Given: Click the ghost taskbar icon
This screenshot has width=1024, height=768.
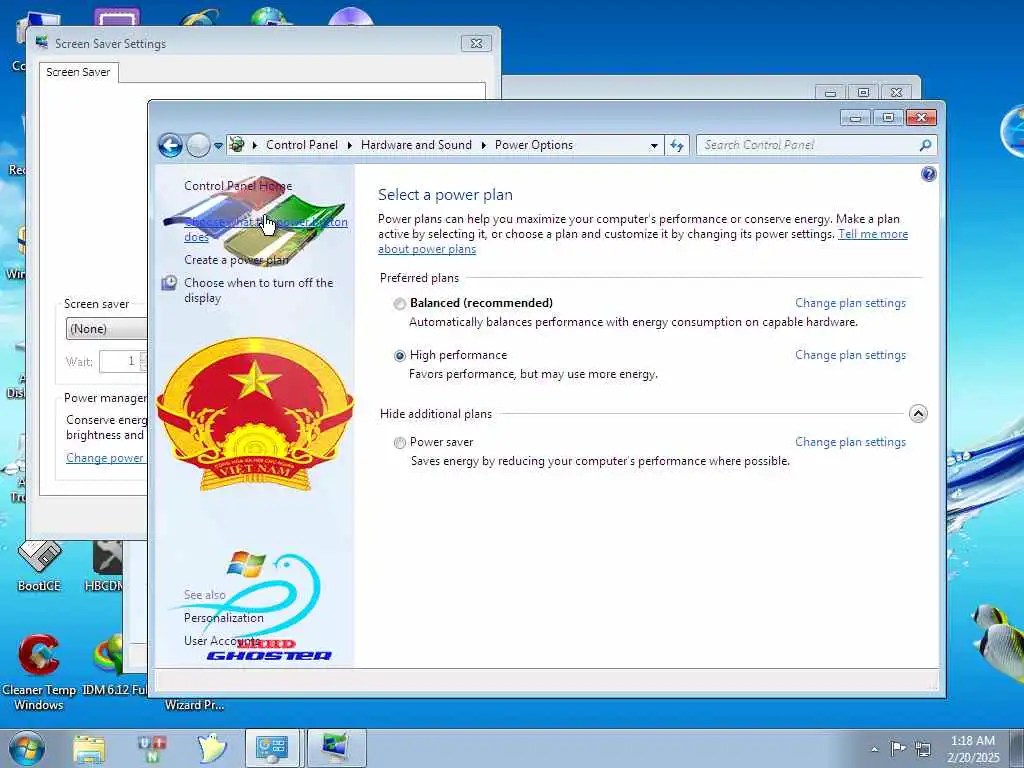Looking at the screenshot, I should tap(212, 748).
